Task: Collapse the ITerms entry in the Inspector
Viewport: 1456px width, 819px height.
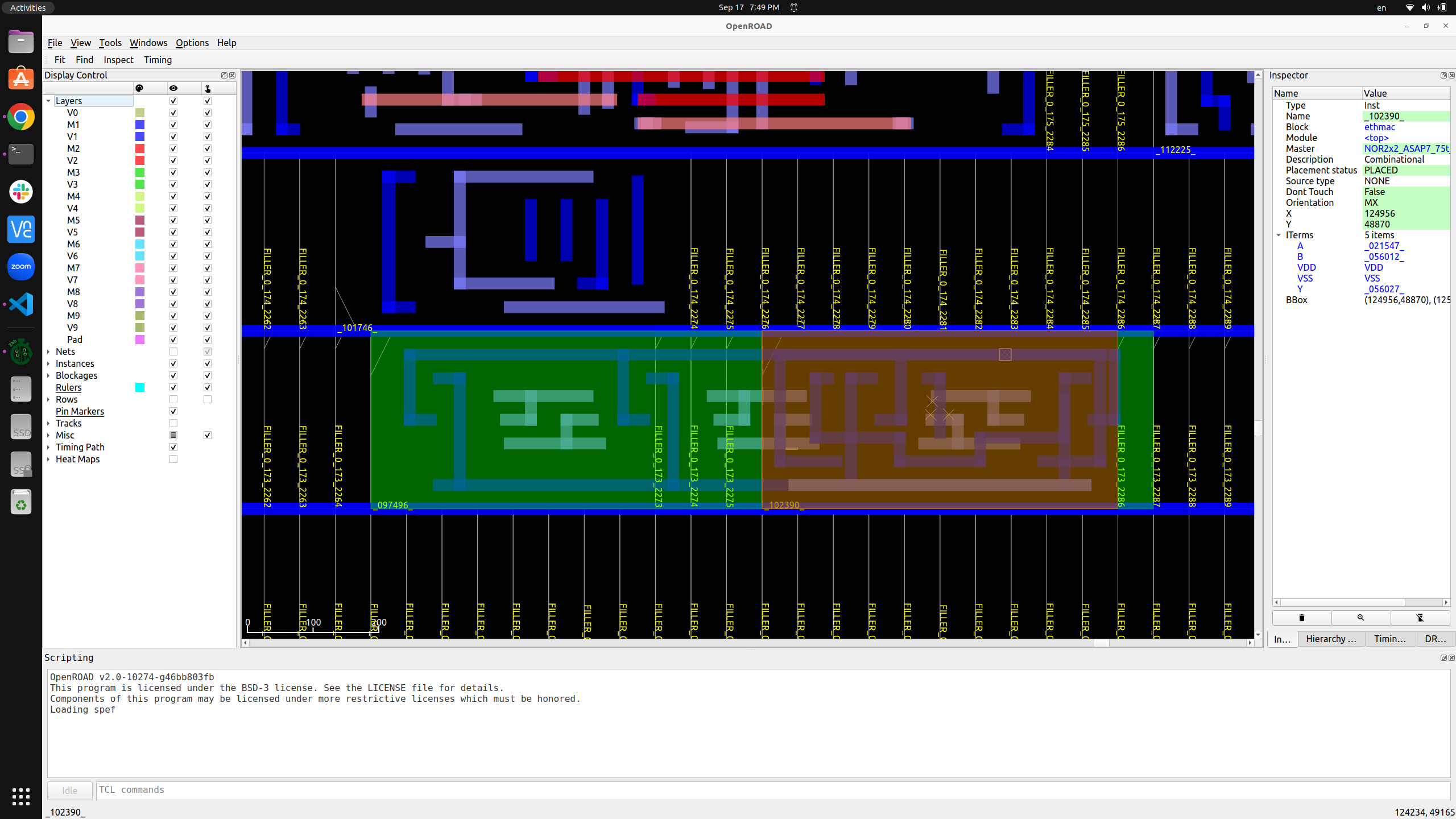Action: click(x=1279, y=235)
